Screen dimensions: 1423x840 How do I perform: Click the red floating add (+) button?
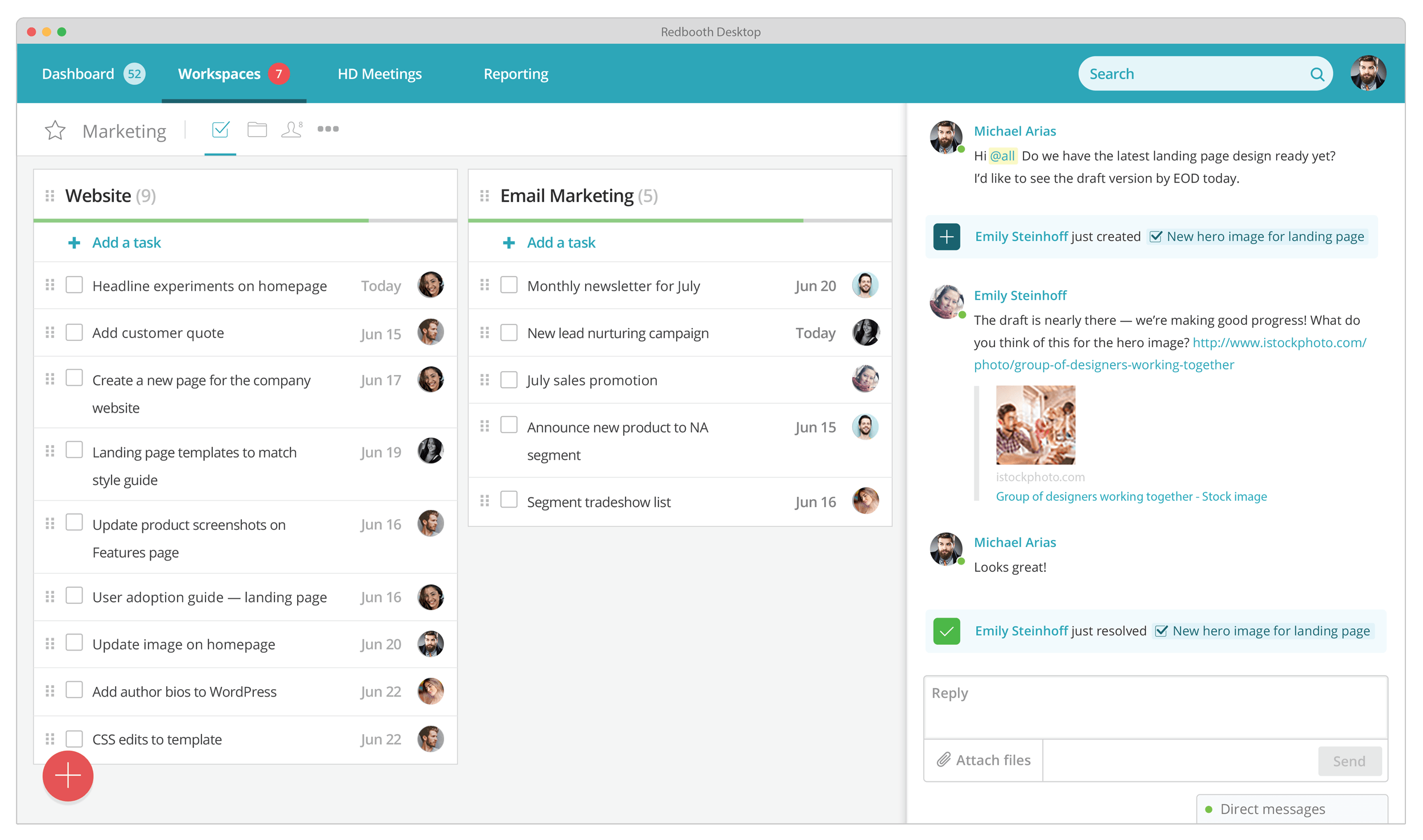coord(67,782)
